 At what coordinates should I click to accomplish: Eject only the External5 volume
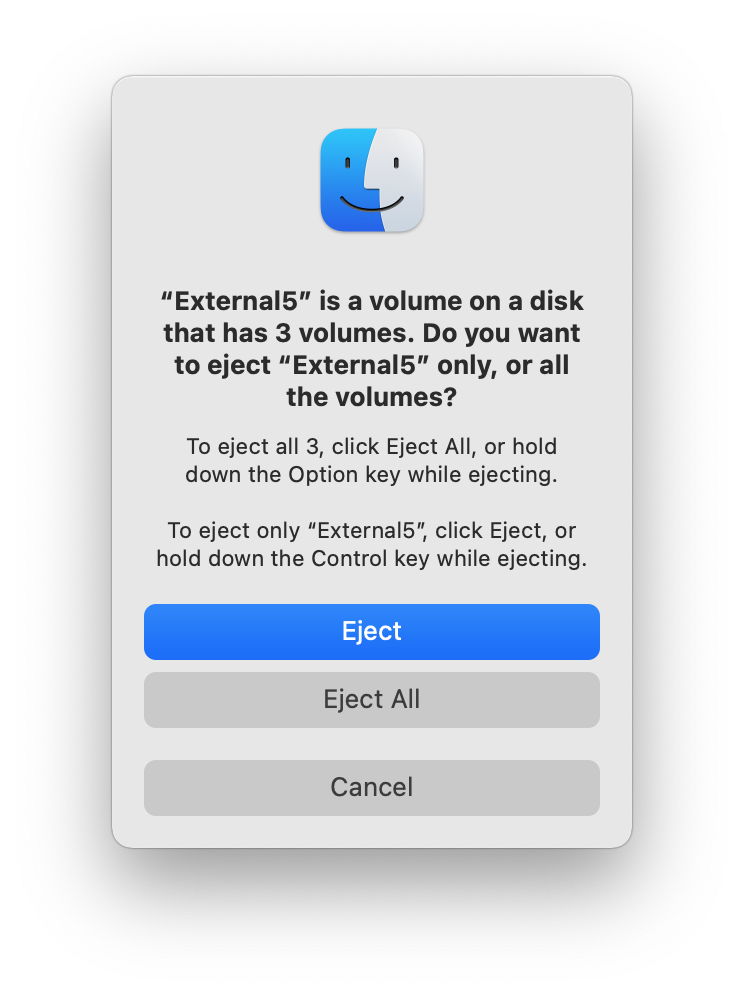click(x=372, y=631)
